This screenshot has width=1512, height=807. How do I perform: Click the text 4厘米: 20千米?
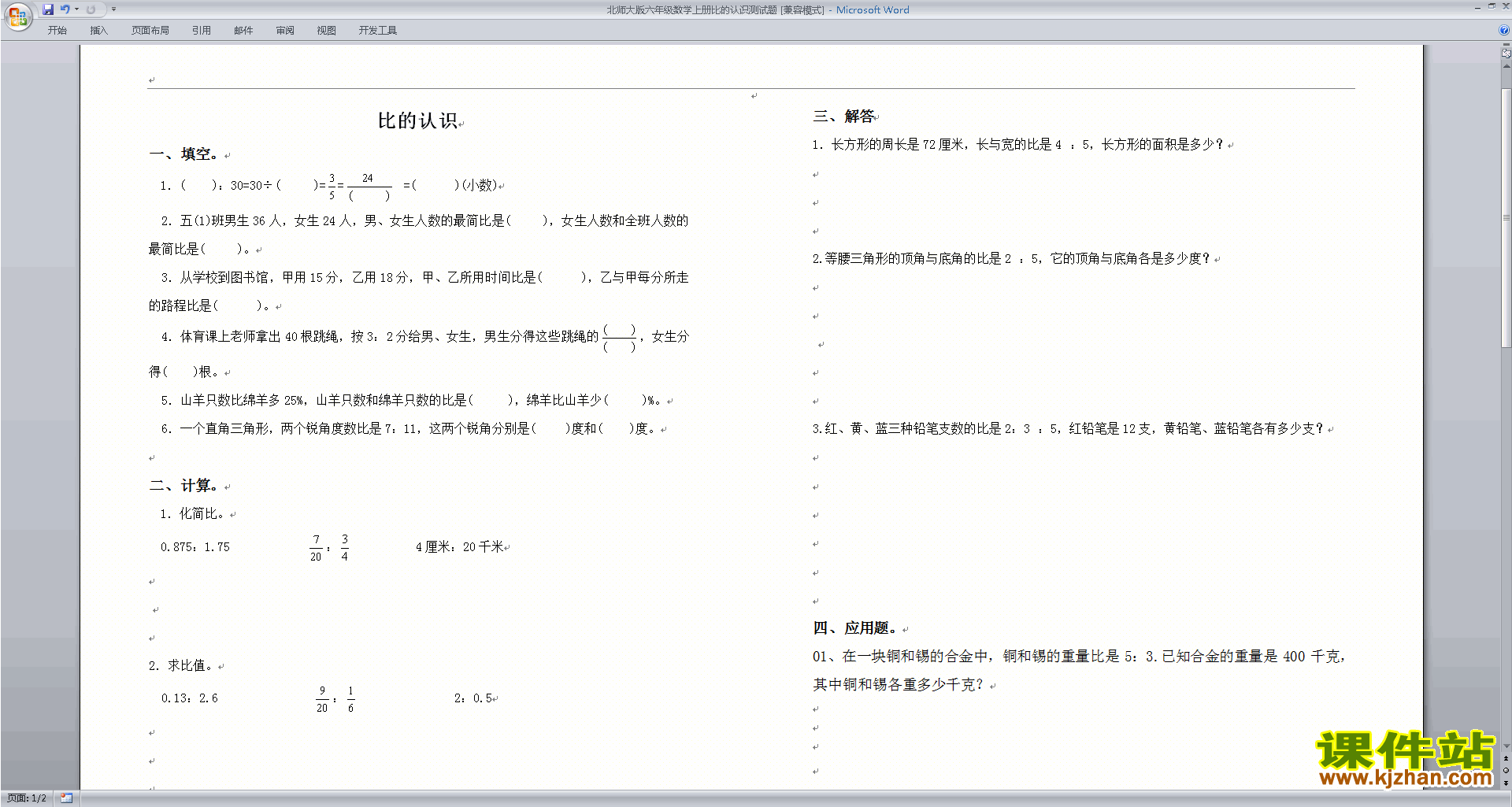[x=460, y=547]
